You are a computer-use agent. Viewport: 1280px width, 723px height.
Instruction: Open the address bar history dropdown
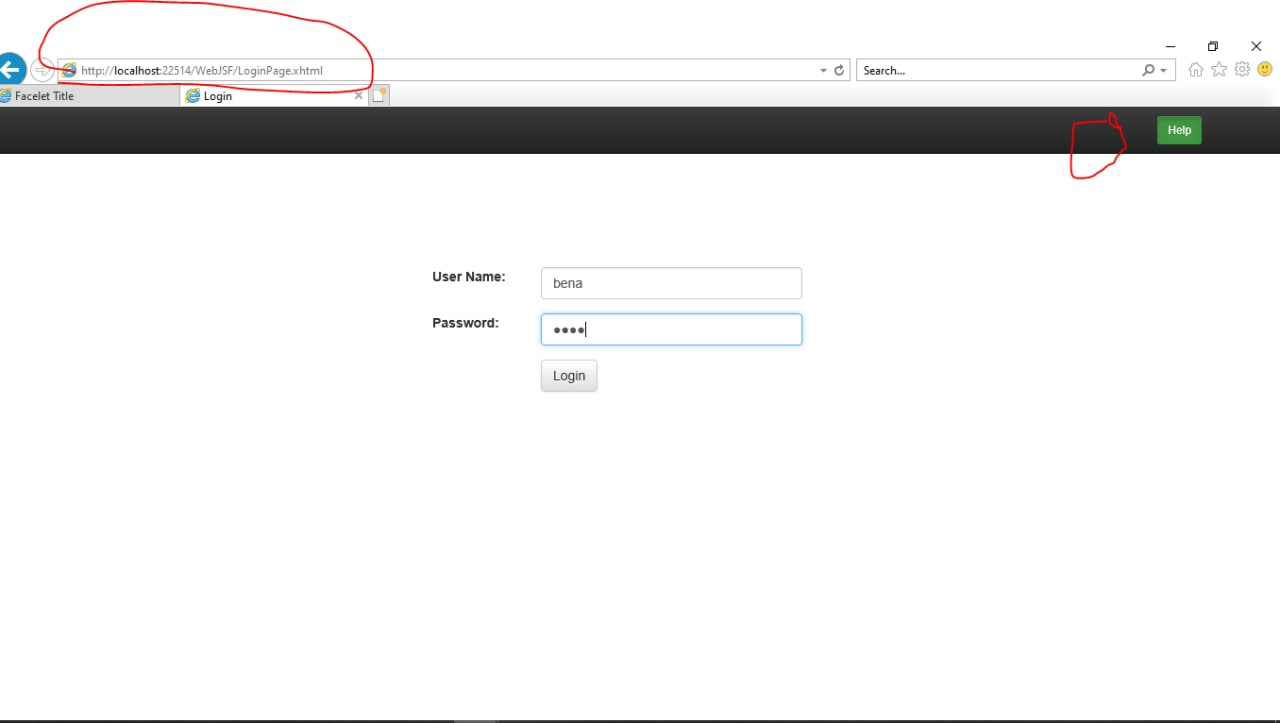tap(822, 70)
